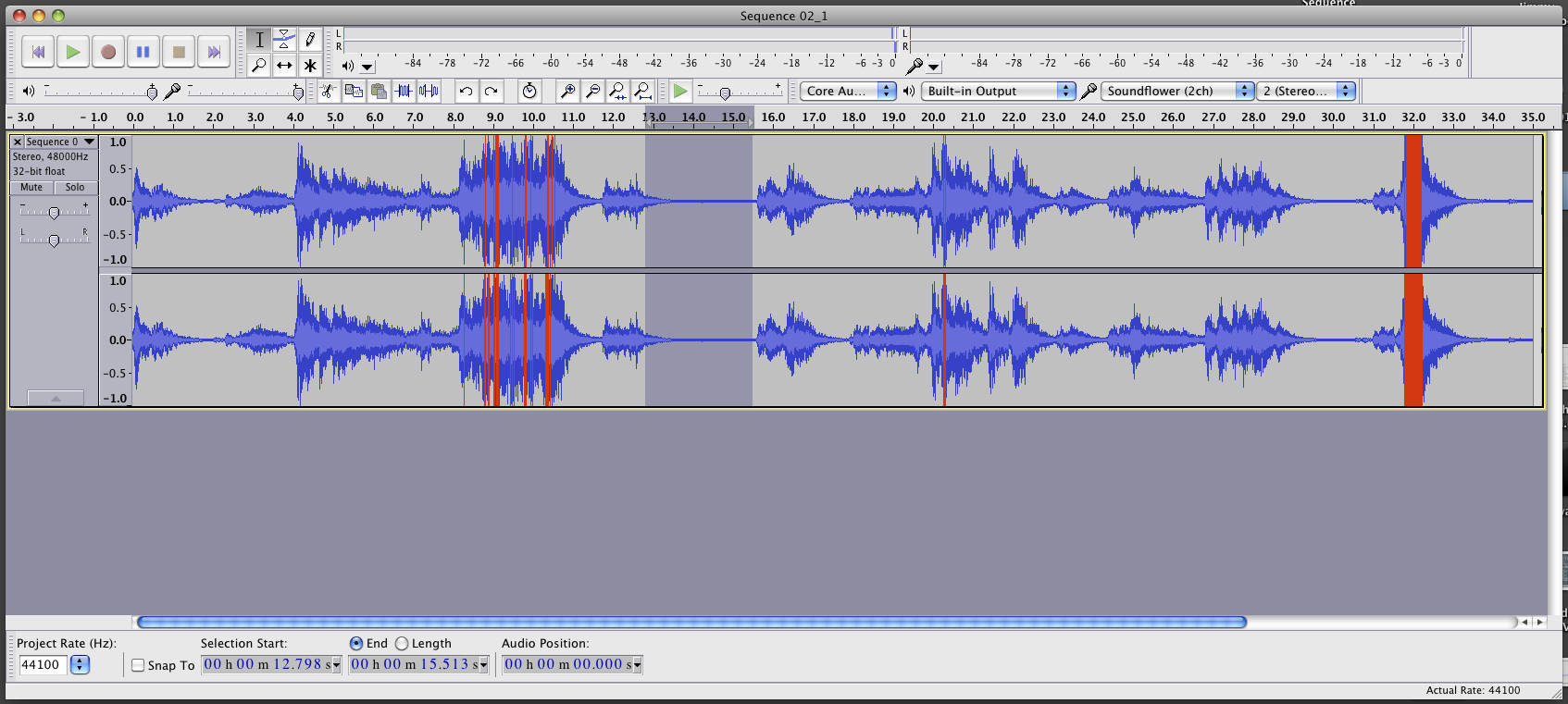Silence the selected audio

tap(429, 91)
